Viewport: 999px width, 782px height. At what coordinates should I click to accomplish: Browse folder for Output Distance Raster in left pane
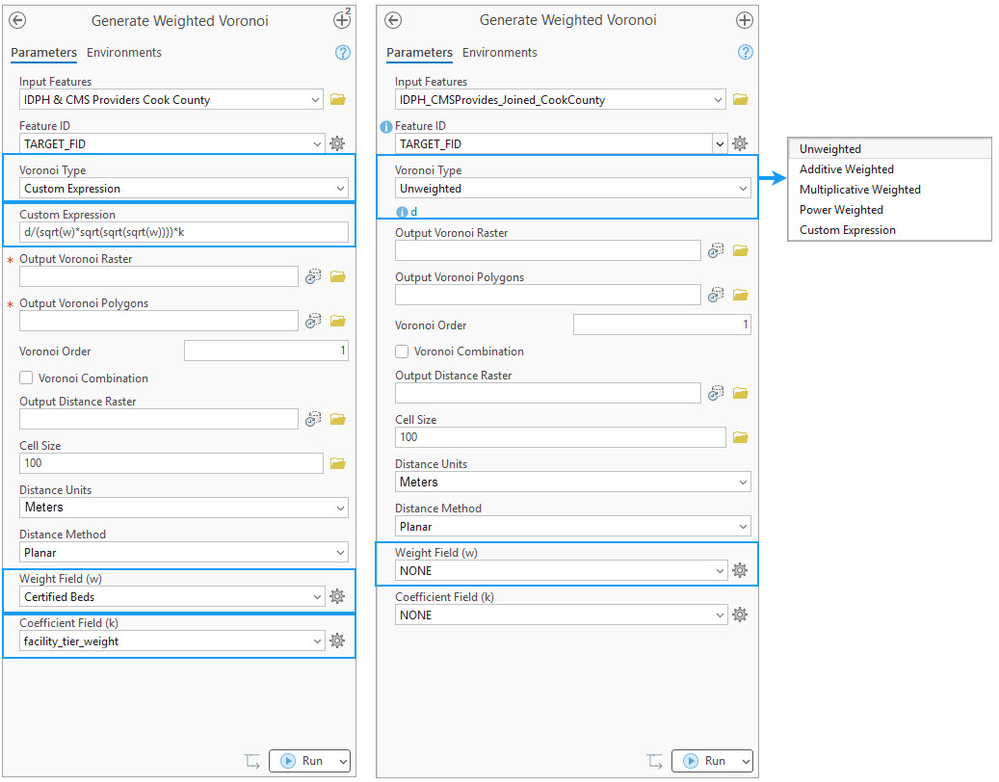(x=338, y=419)
